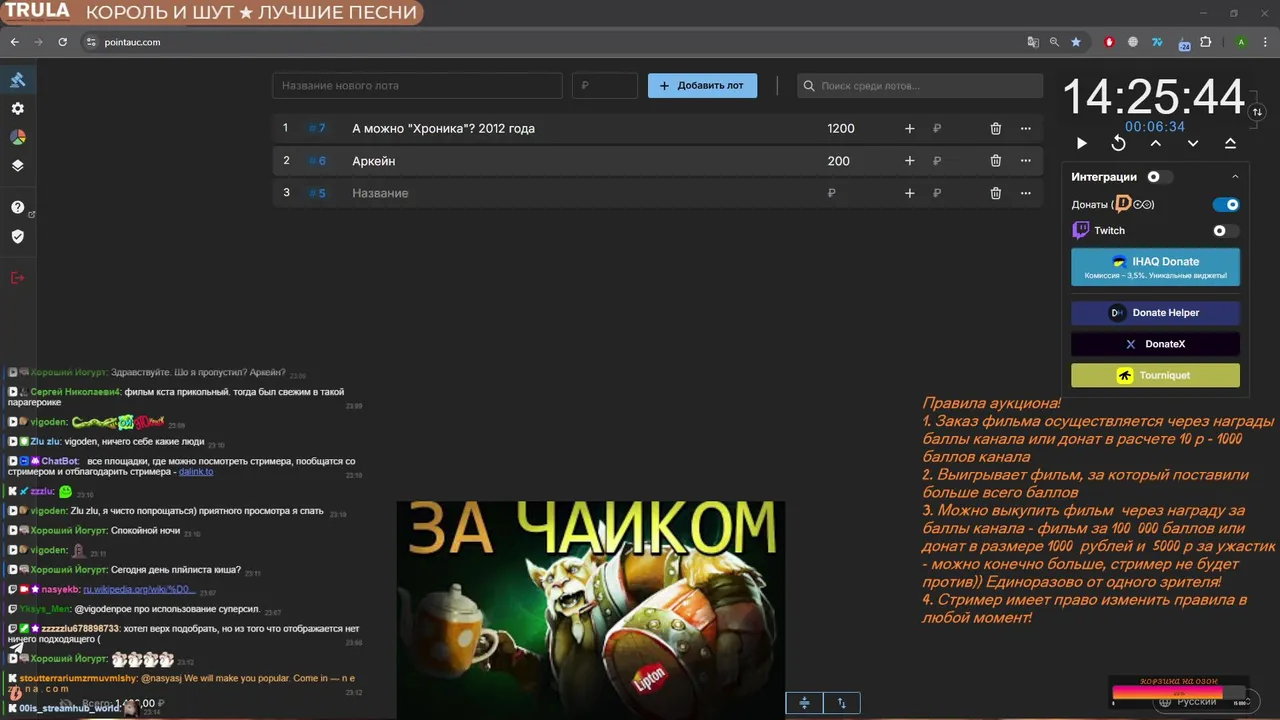The width and height of the screenshot is (1280, 720).
Task: Click the "Добавить лот" button
Action: pos(702,85)
